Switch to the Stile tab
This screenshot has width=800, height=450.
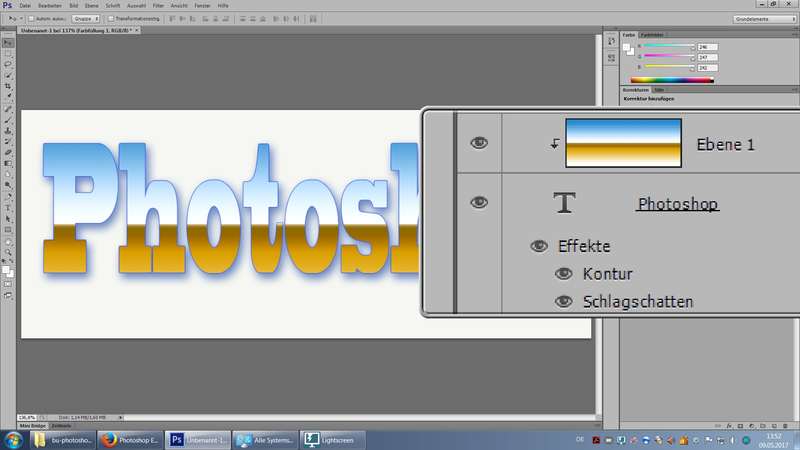click(659, 90)
